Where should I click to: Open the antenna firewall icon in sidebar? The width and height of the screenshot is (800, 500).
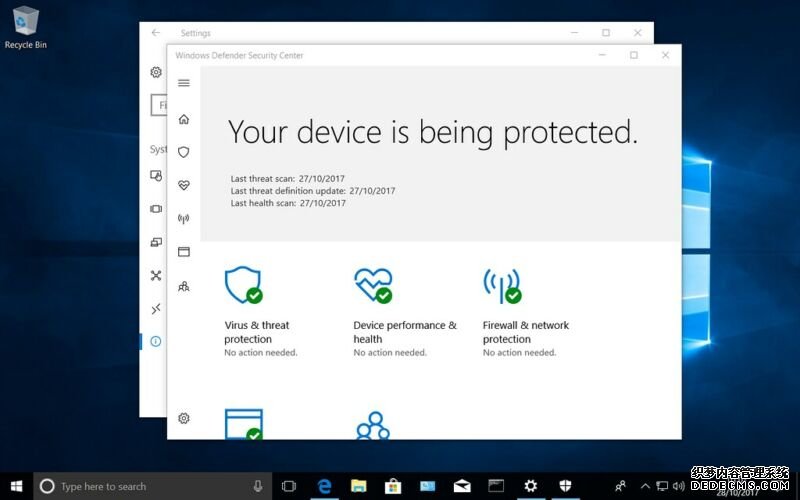(184, 218)
